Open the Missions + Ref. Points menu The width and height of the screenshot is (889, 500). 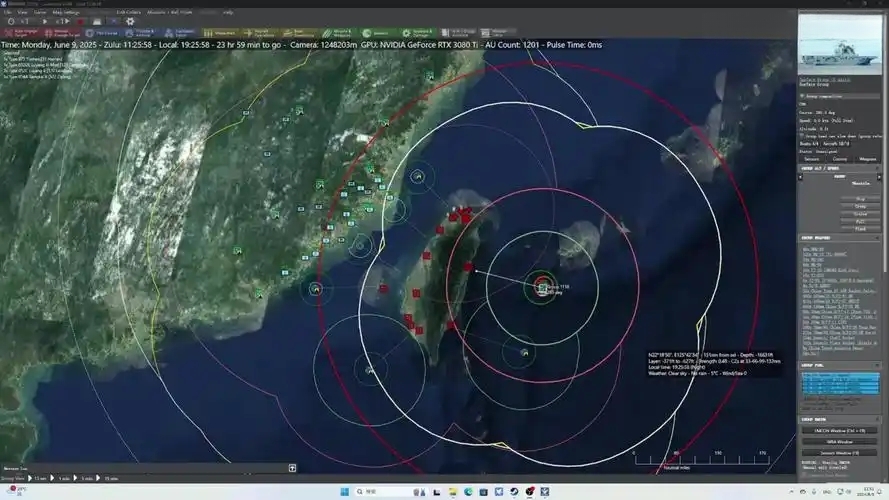(x=170, y=12)
